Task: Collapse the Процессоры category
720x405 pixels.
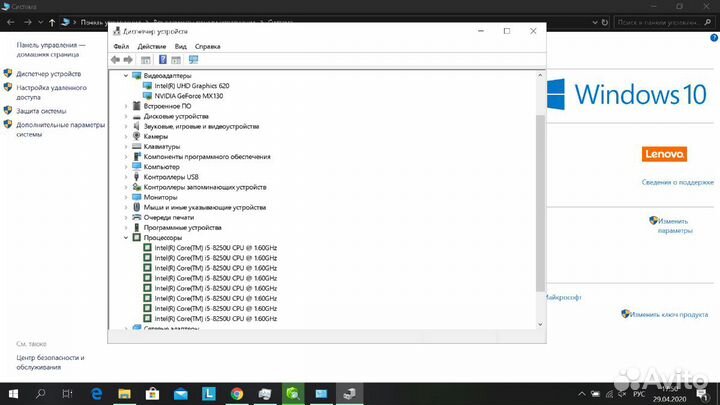Action: tap(126, 237)
